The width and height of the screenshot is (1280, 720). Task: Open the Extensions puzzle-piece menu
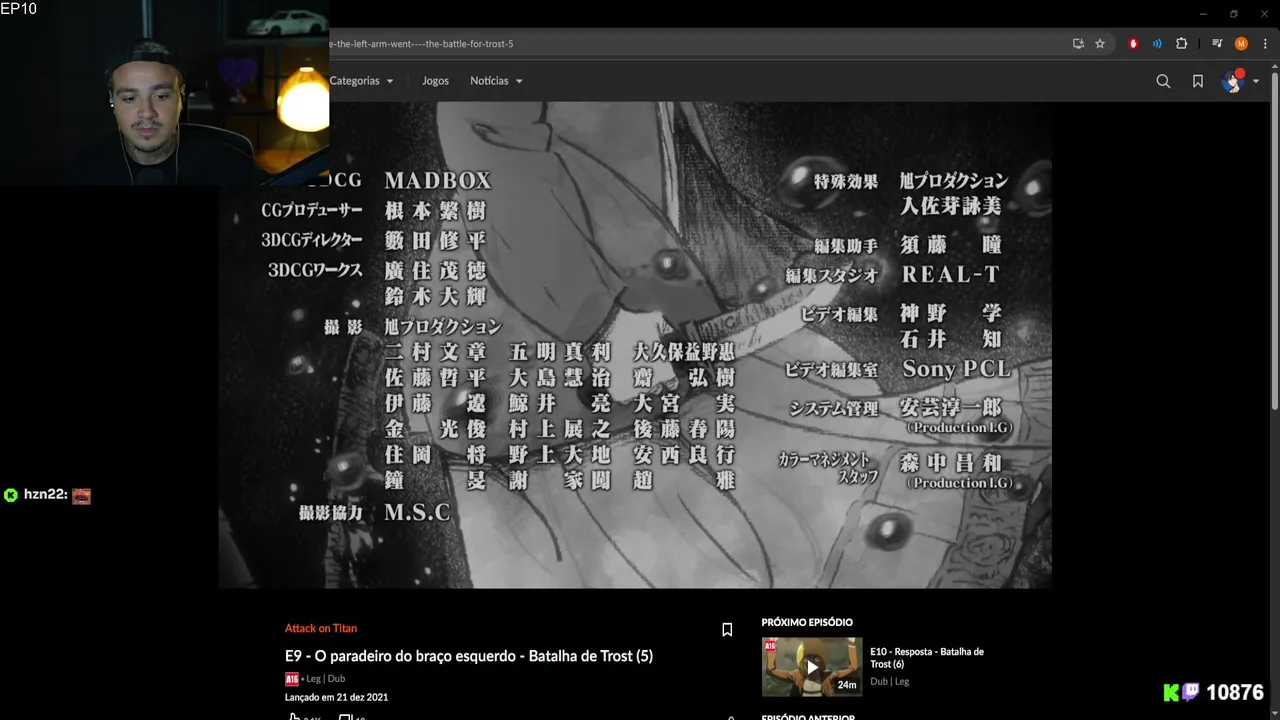[x=1181, y=44]
